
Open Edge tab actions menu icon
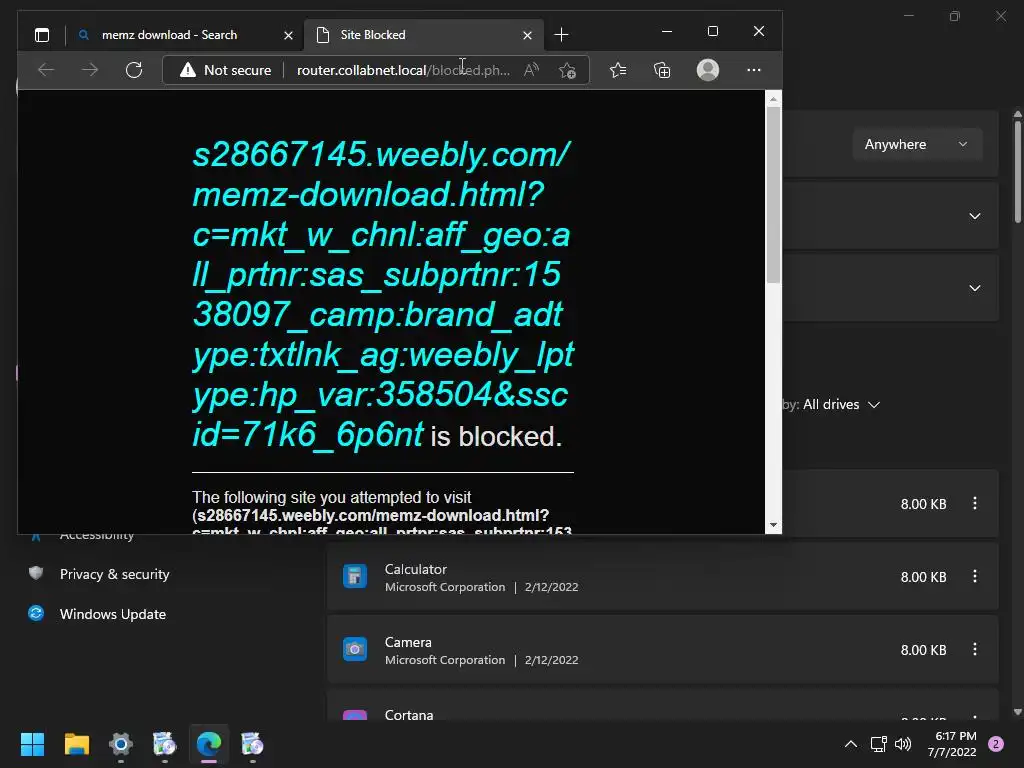tap(42, 35)
